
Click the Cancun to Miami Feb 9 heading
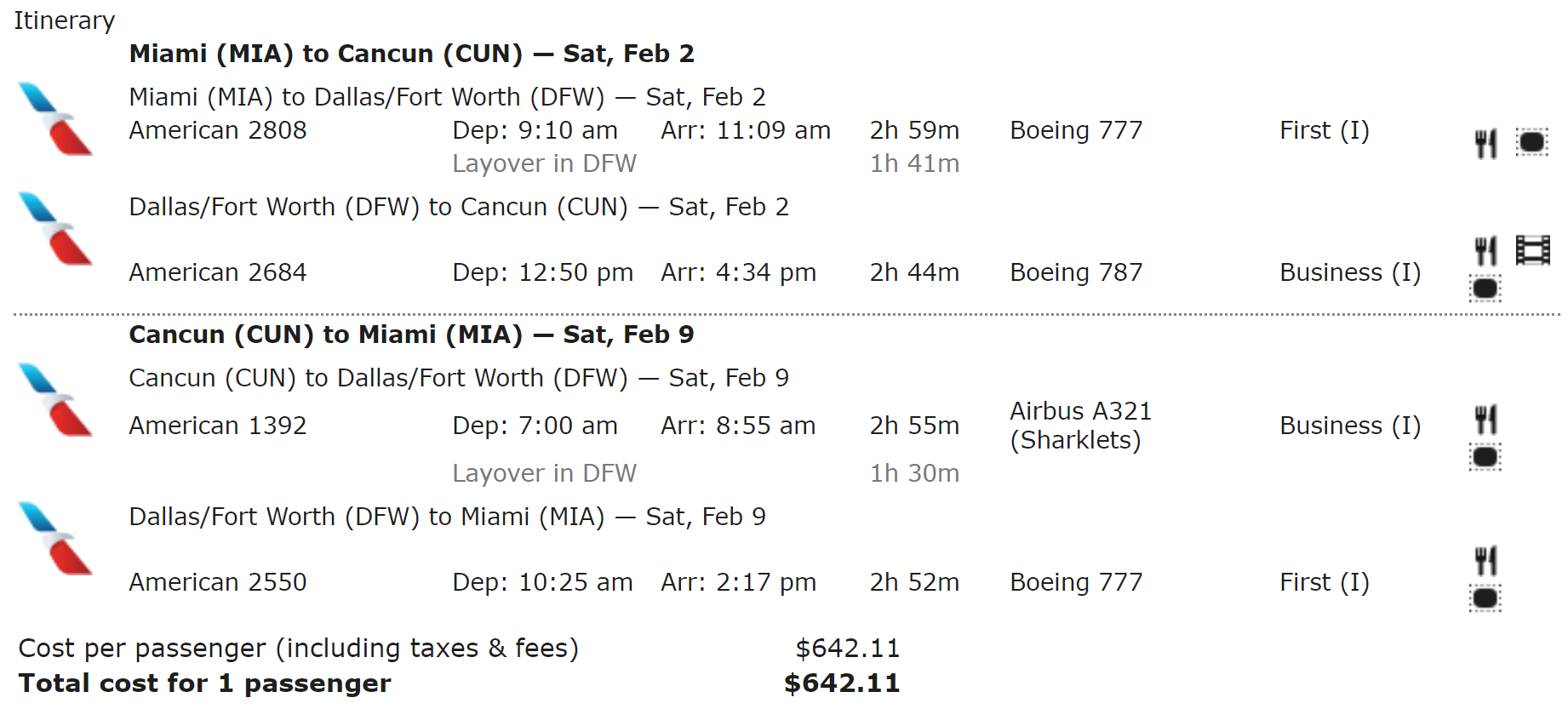[411, 334]
